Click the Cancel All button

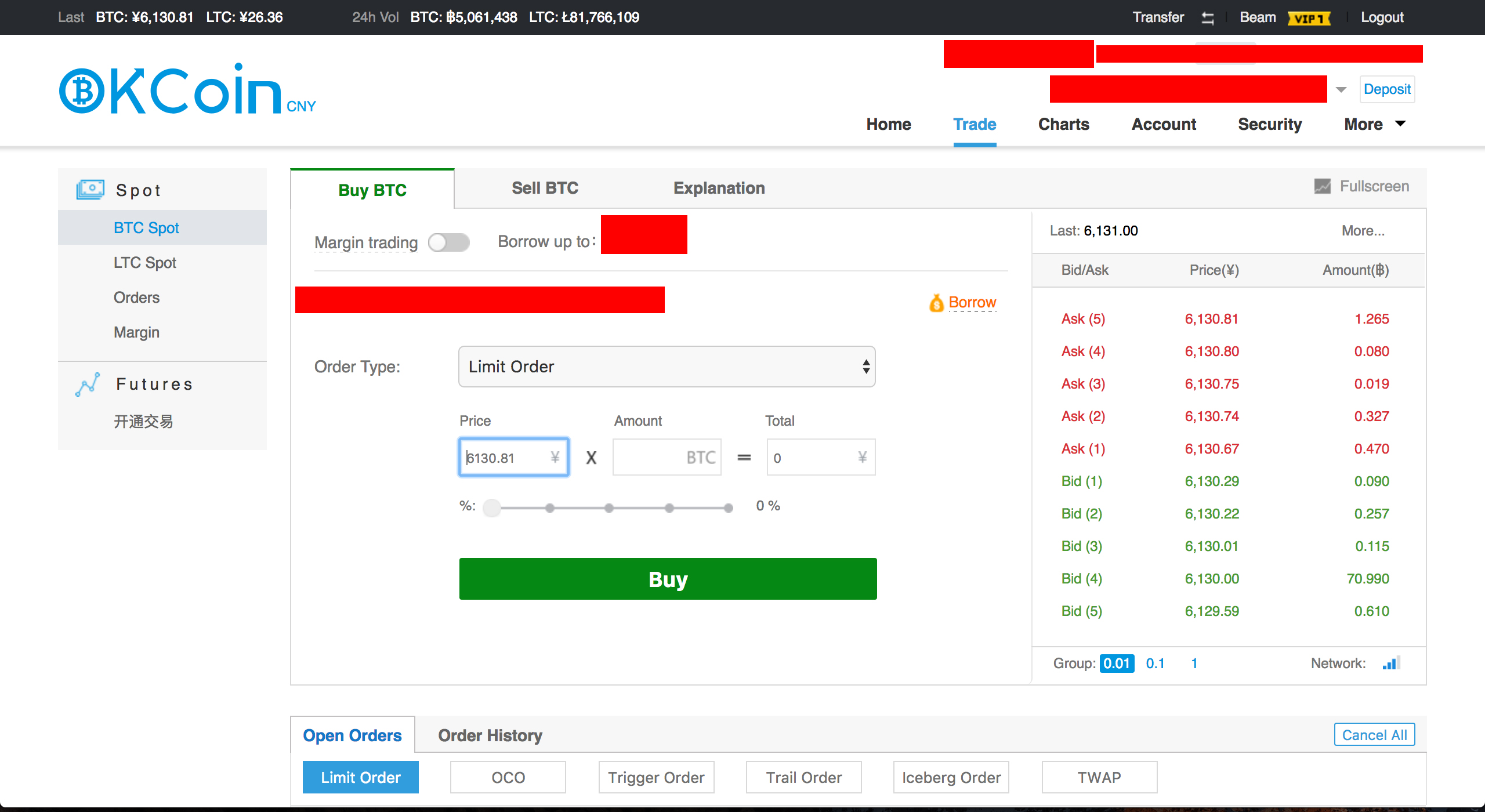point(1374,735)
